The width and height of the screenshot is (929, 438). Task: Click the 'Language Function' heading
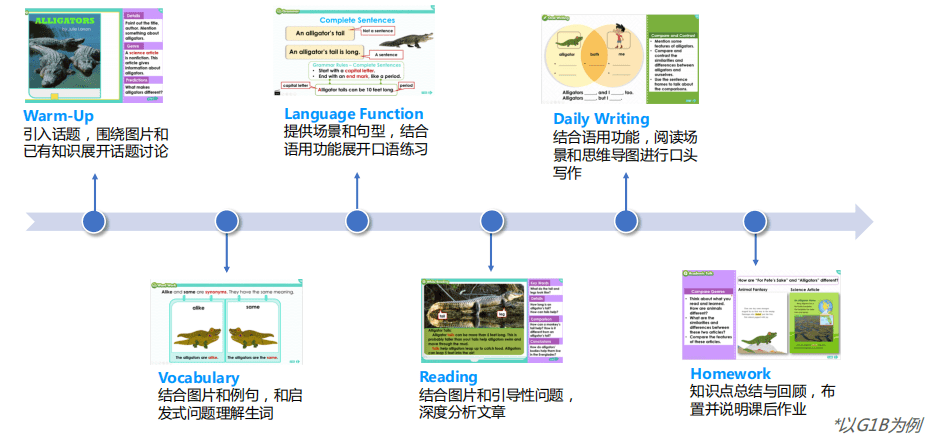(354, 114)
